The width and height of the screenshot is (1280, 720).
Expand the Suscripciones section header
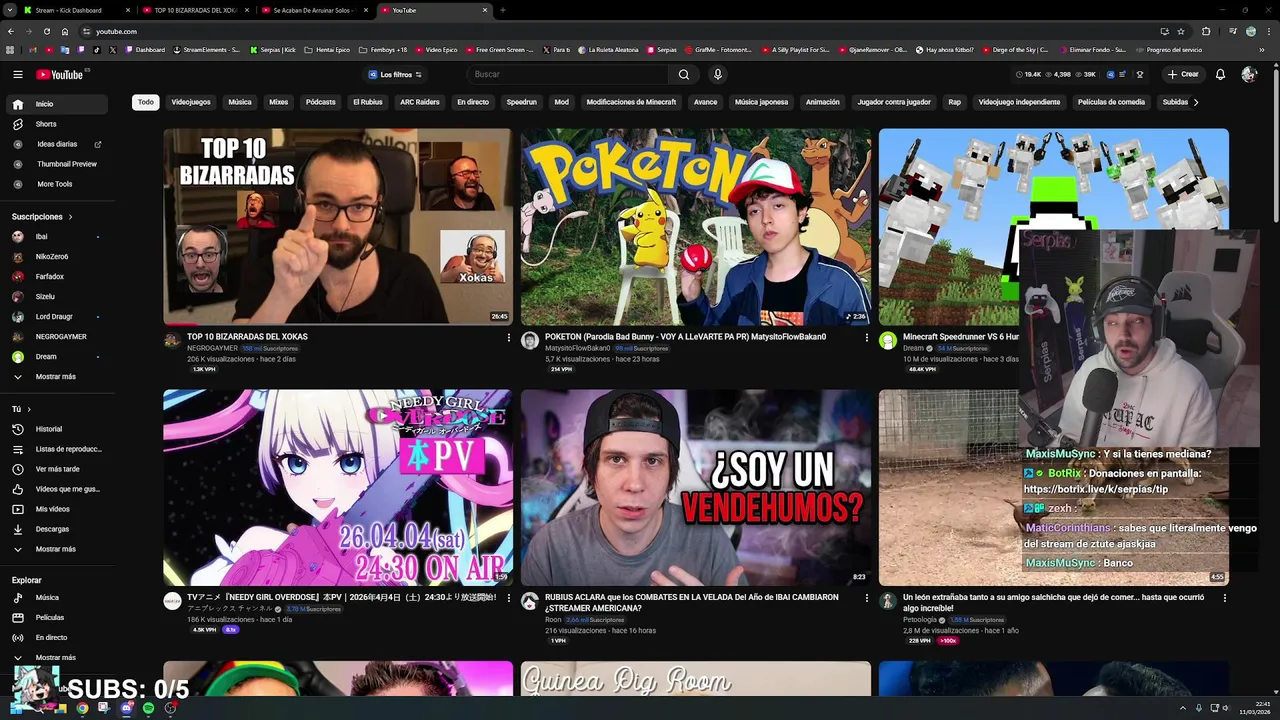(42, 216)
